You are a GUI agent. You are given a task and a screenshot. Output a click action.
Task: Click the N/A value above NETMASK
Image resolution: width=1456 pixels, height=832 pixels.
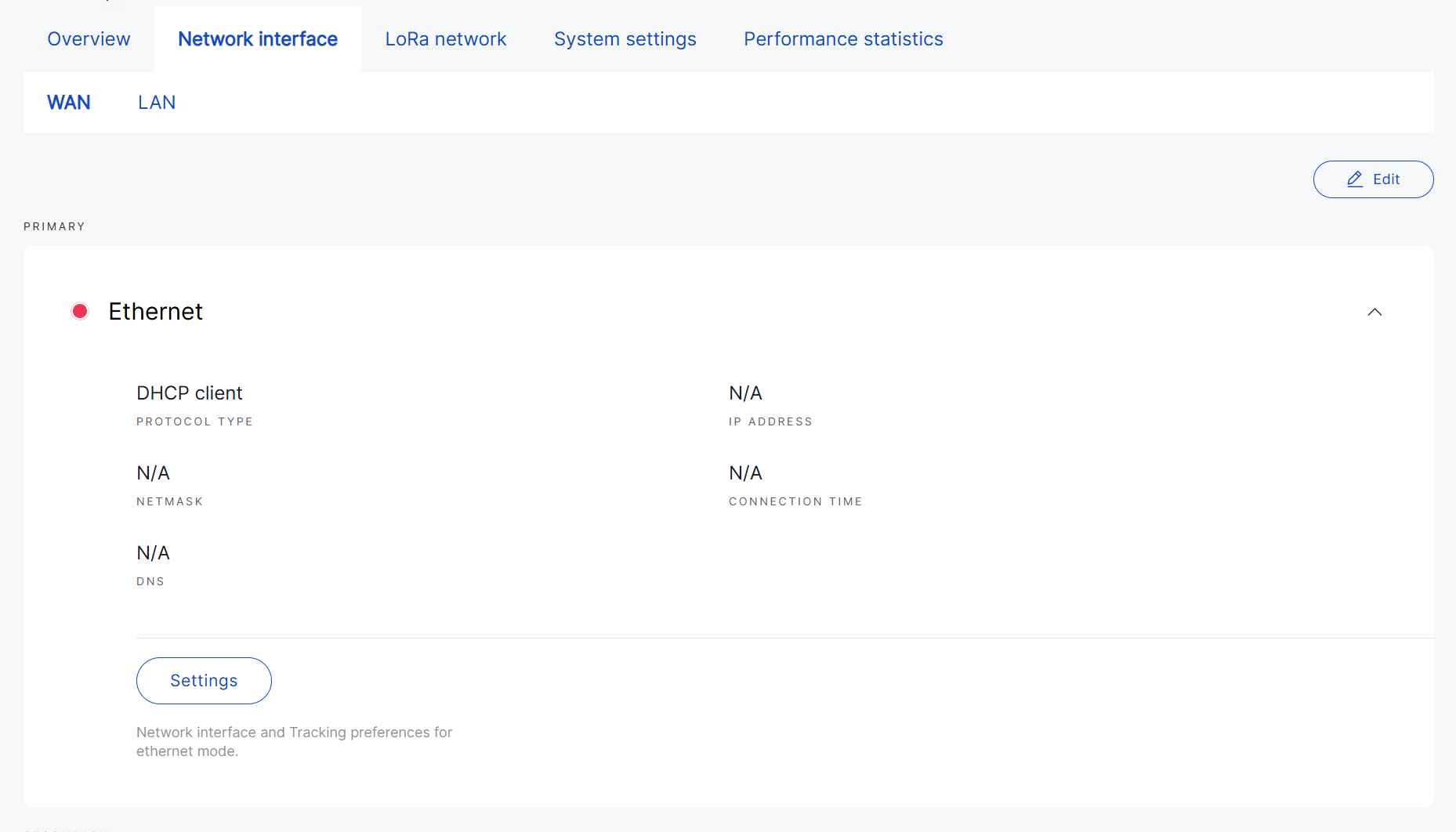coord(153,473)
